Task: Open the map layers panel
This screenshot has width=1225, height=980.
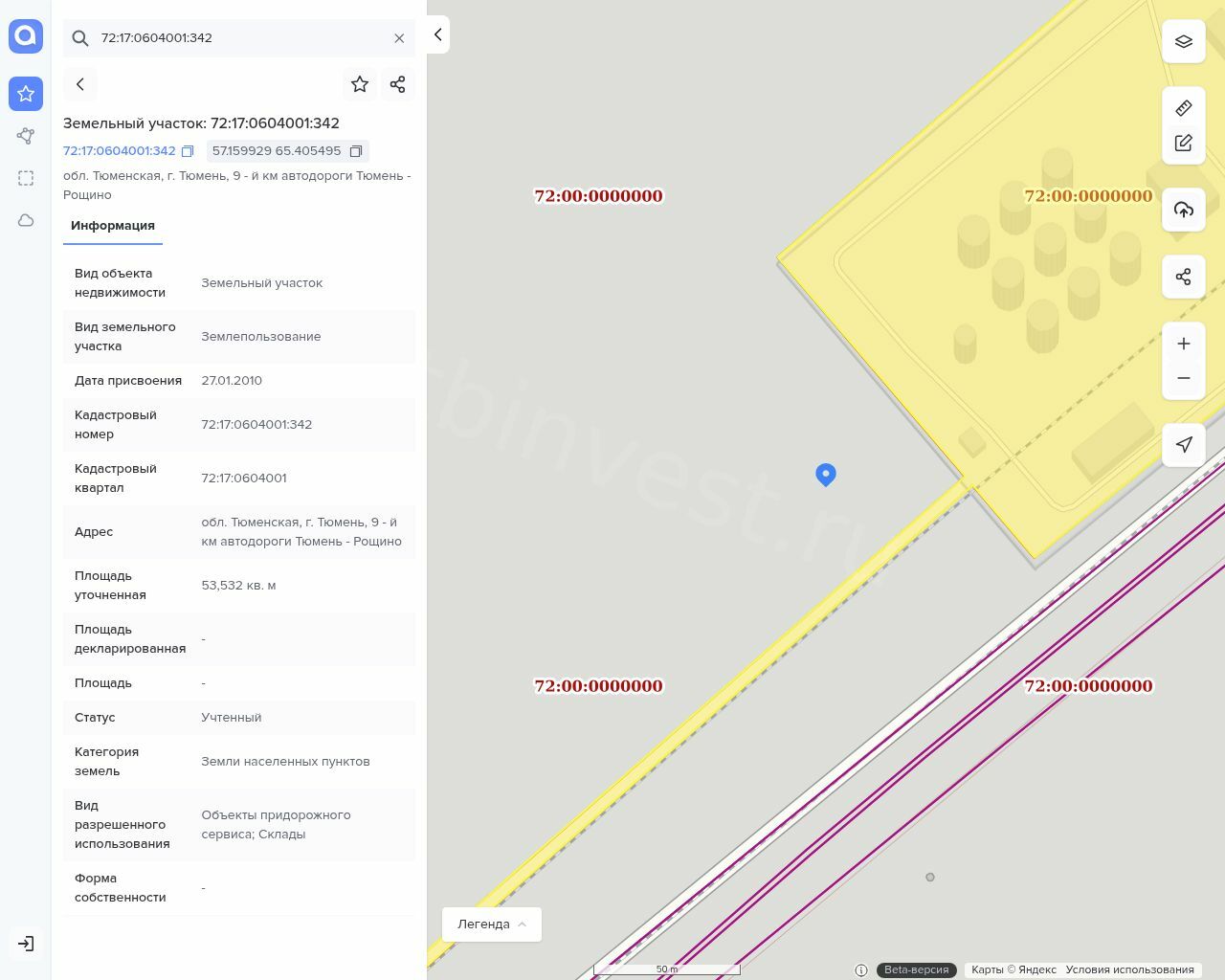Action: coord(1183,41)
